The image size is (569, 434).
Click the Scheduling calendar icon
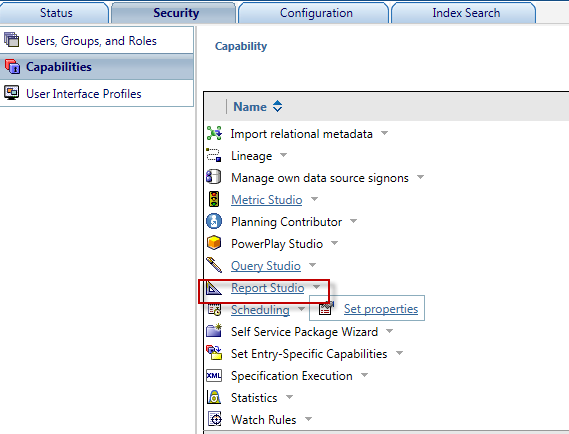pyautogui.click(x=214, y=310)
